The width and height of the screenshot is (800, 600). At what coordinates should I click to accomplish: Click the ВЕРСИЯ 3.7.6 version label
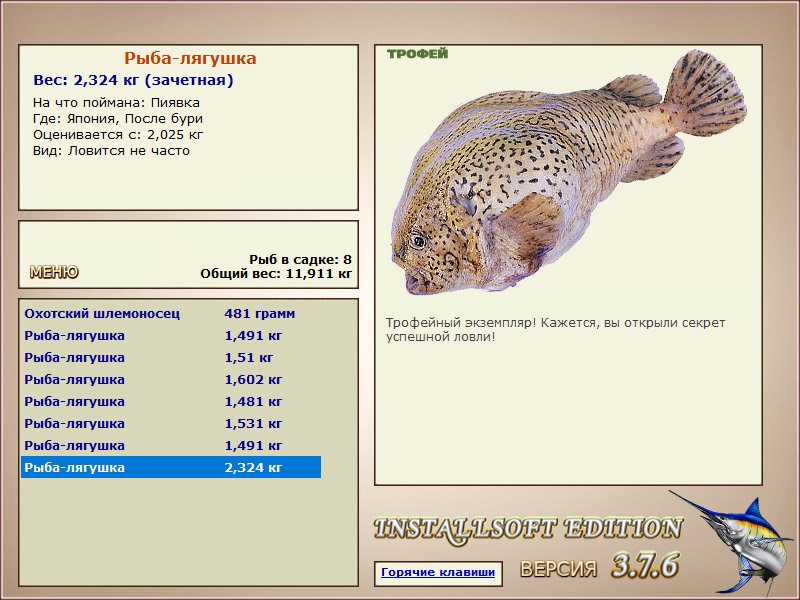[x=600, y=566]
